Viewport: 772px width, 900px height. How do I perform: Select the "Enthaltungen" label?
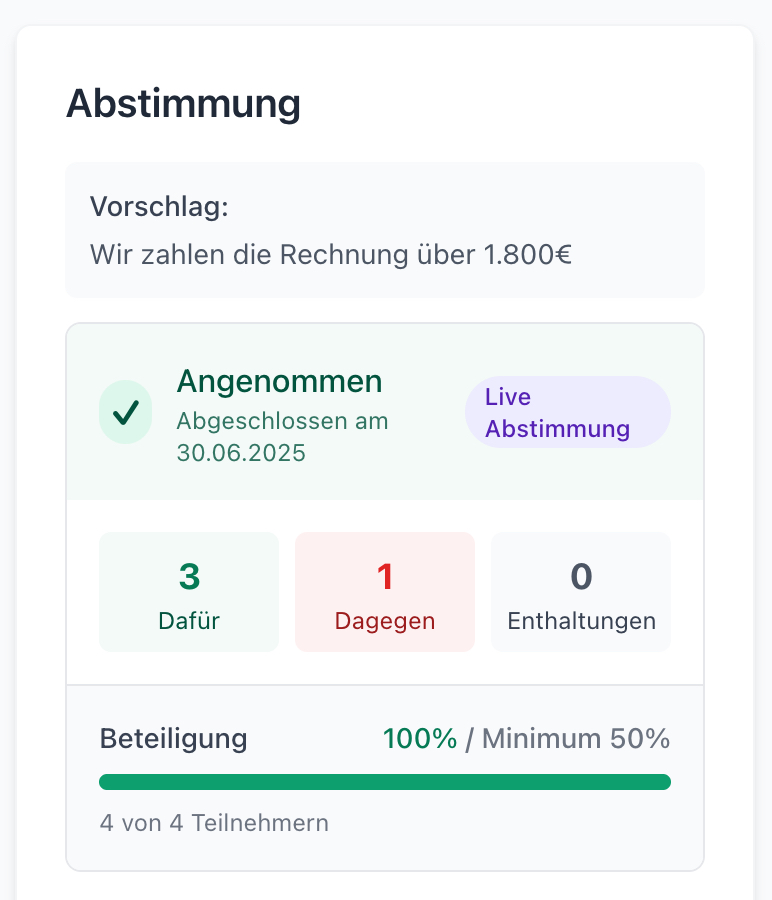581,620
